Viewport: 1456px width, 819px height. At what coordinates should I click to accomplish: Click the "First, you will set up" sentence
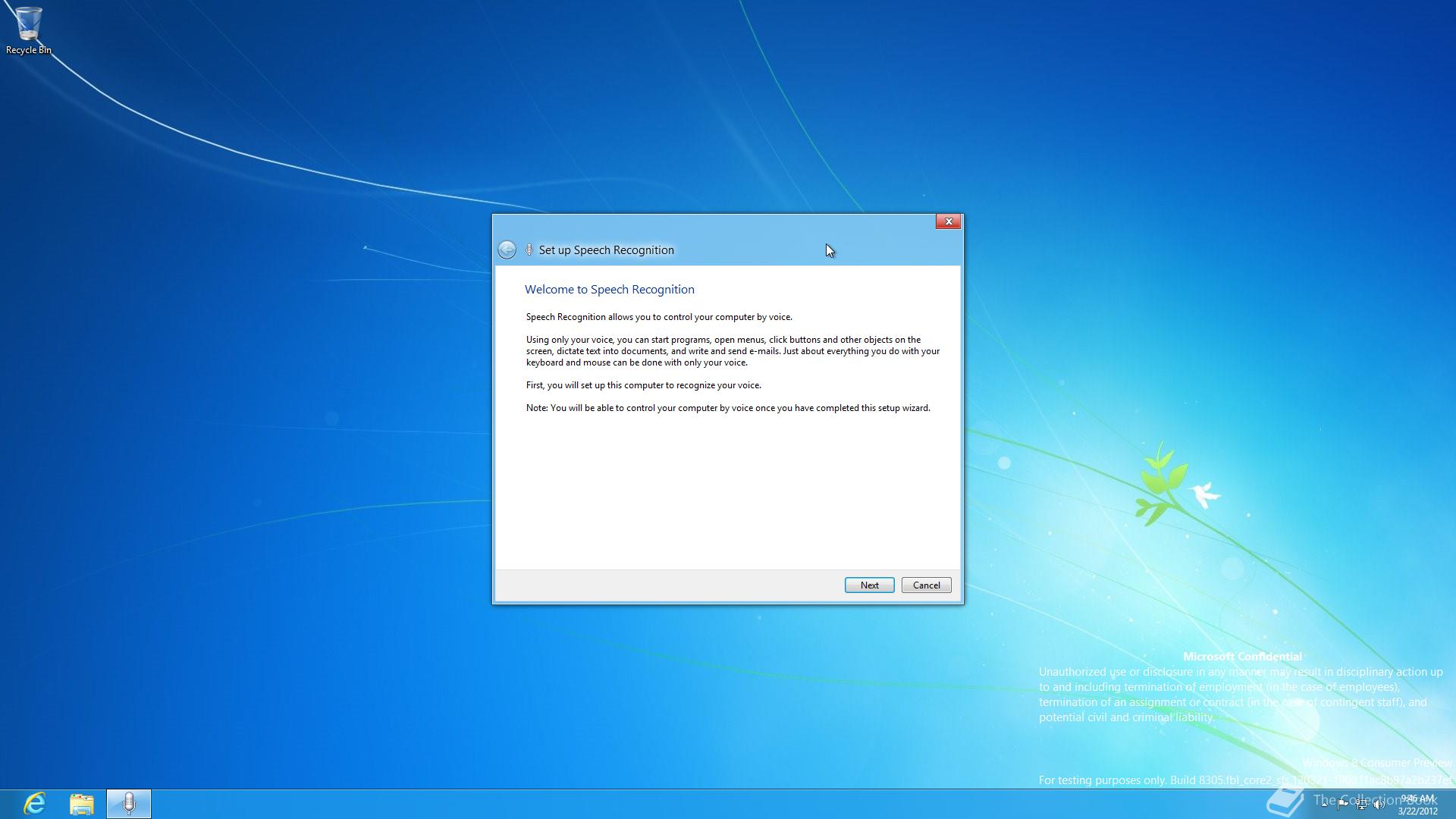(x=643, y=385)
